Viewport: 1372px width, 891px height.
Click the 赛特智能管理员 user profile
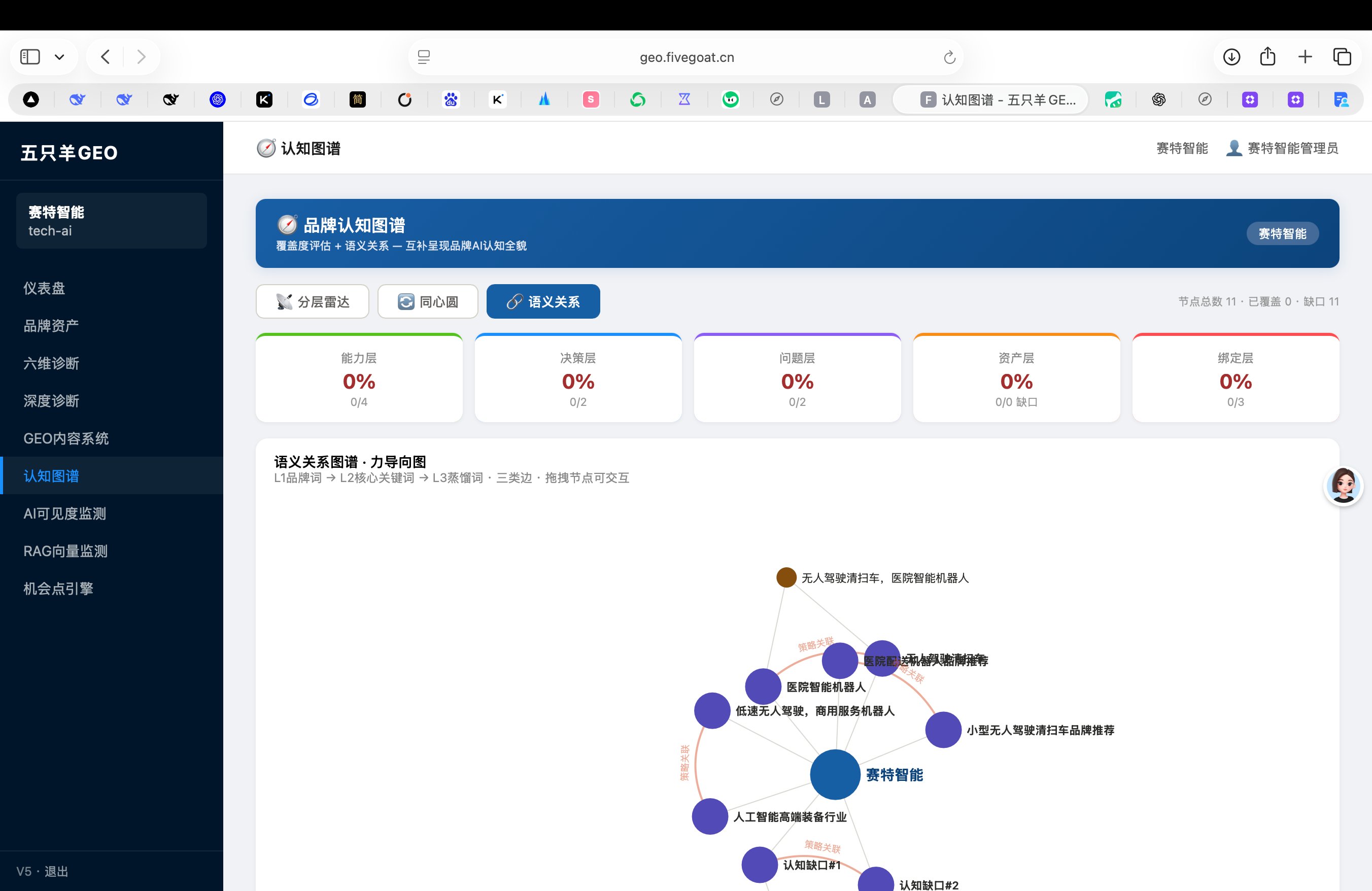[x=1282, y=148]
